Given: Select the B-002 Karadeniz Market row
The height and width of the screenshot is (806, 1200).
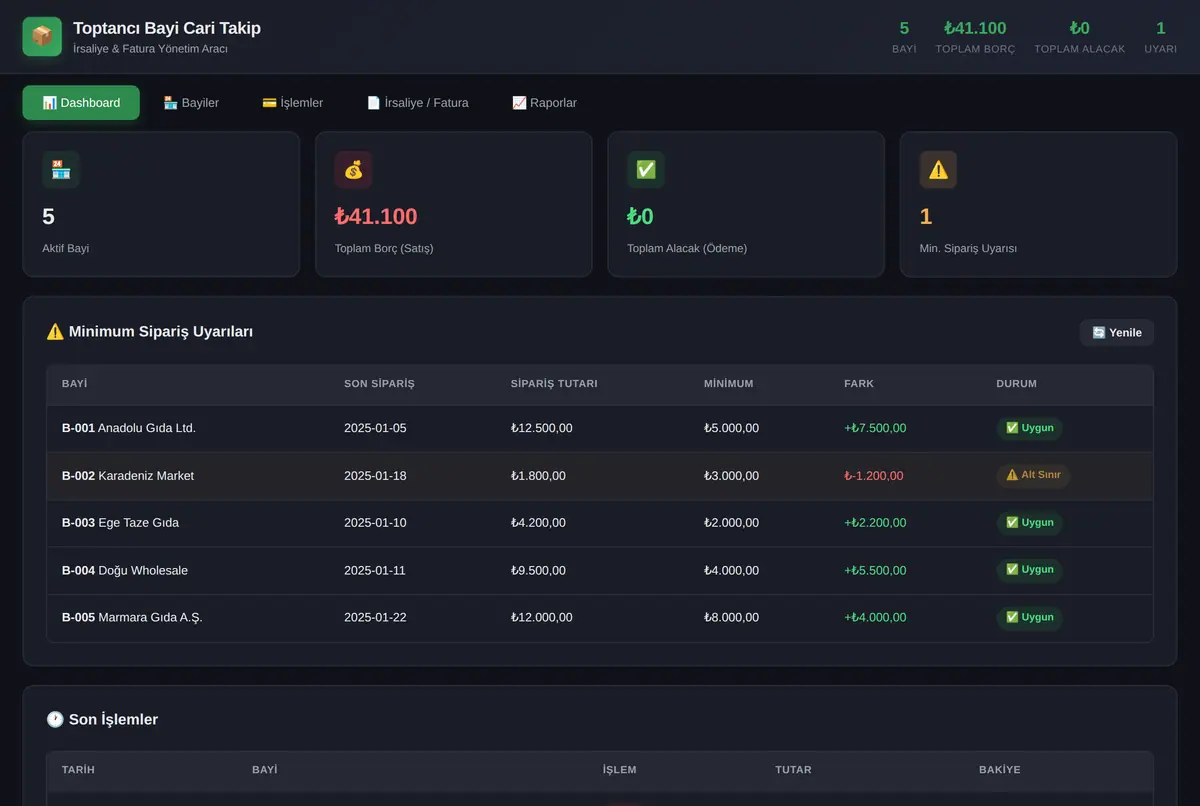Looking at the screenshot, I should (x=600, y=476).
